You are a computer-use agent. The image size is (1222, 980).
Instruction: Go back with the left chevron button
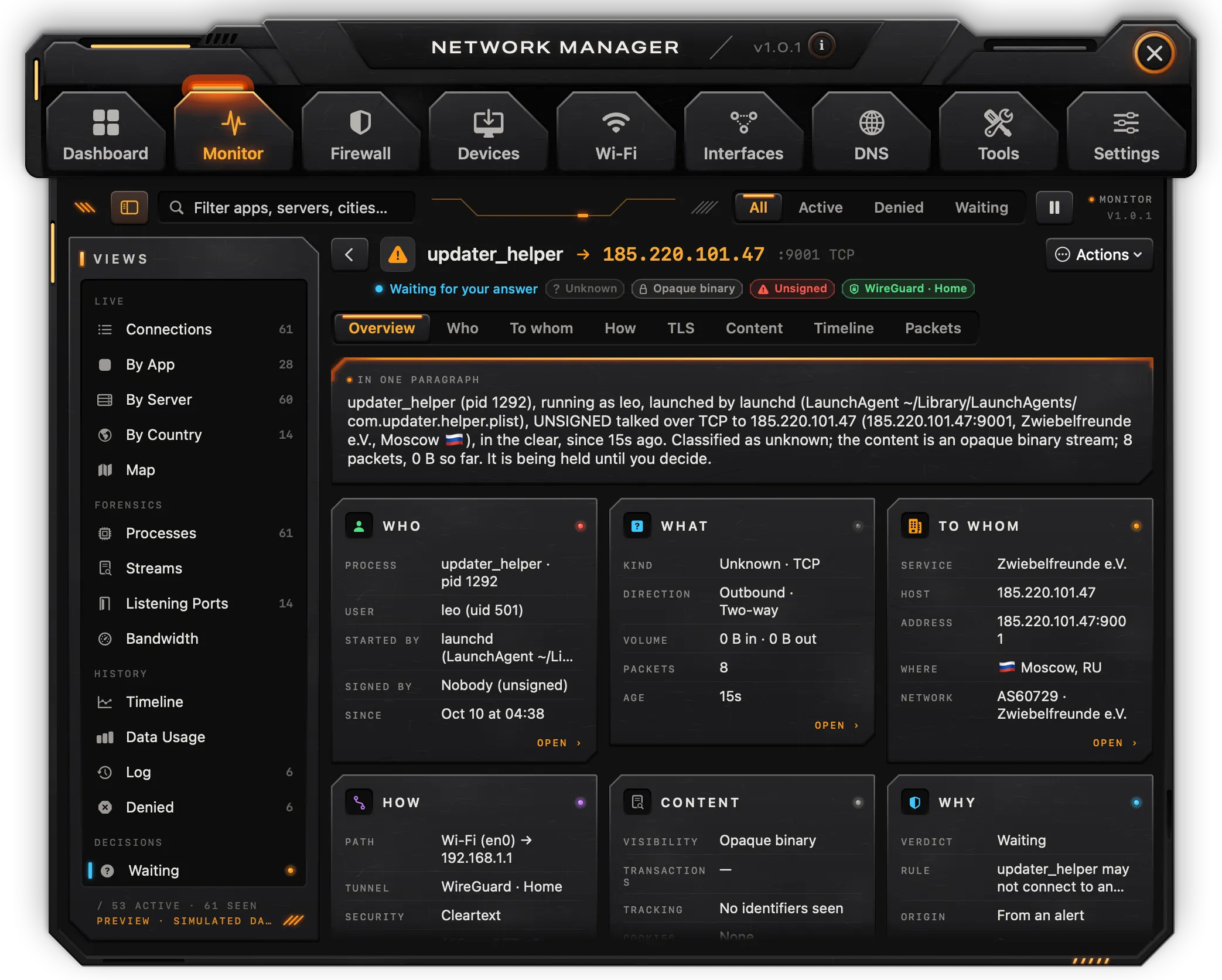[350, 255]
